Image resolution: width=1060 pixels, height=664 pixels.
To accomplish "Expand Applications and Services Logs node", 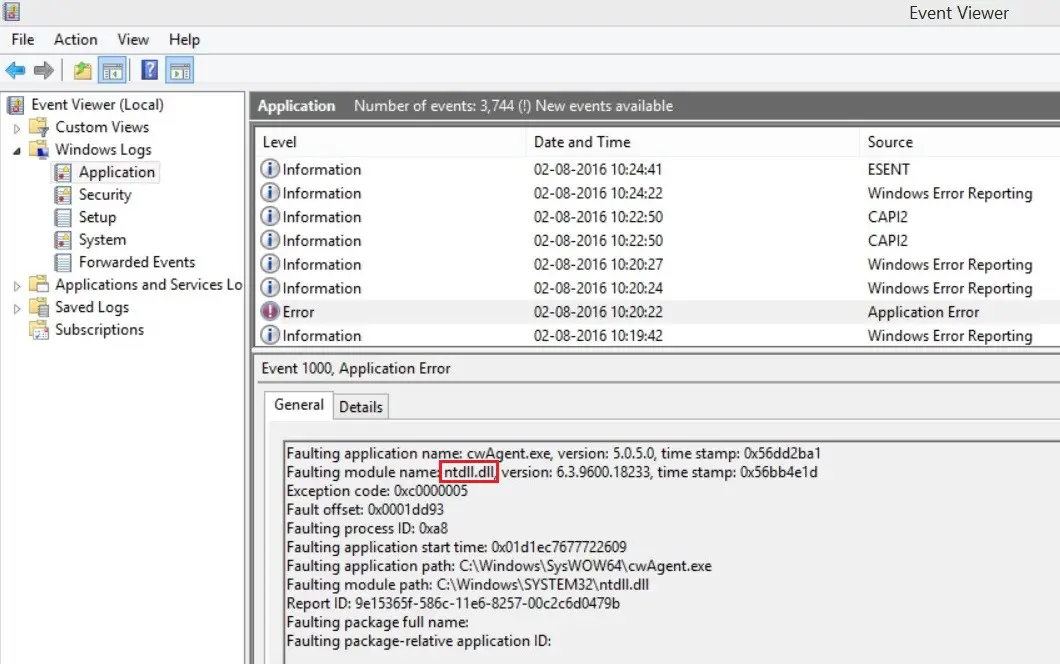I will (x=17, y=286).
